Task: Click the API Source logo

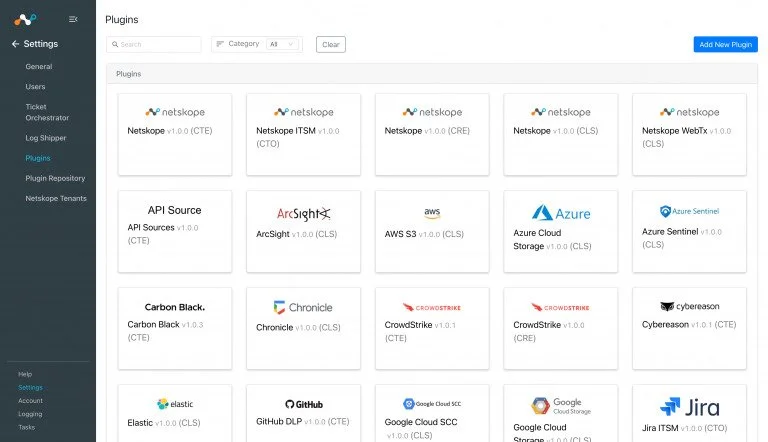Action: point(174,210)
